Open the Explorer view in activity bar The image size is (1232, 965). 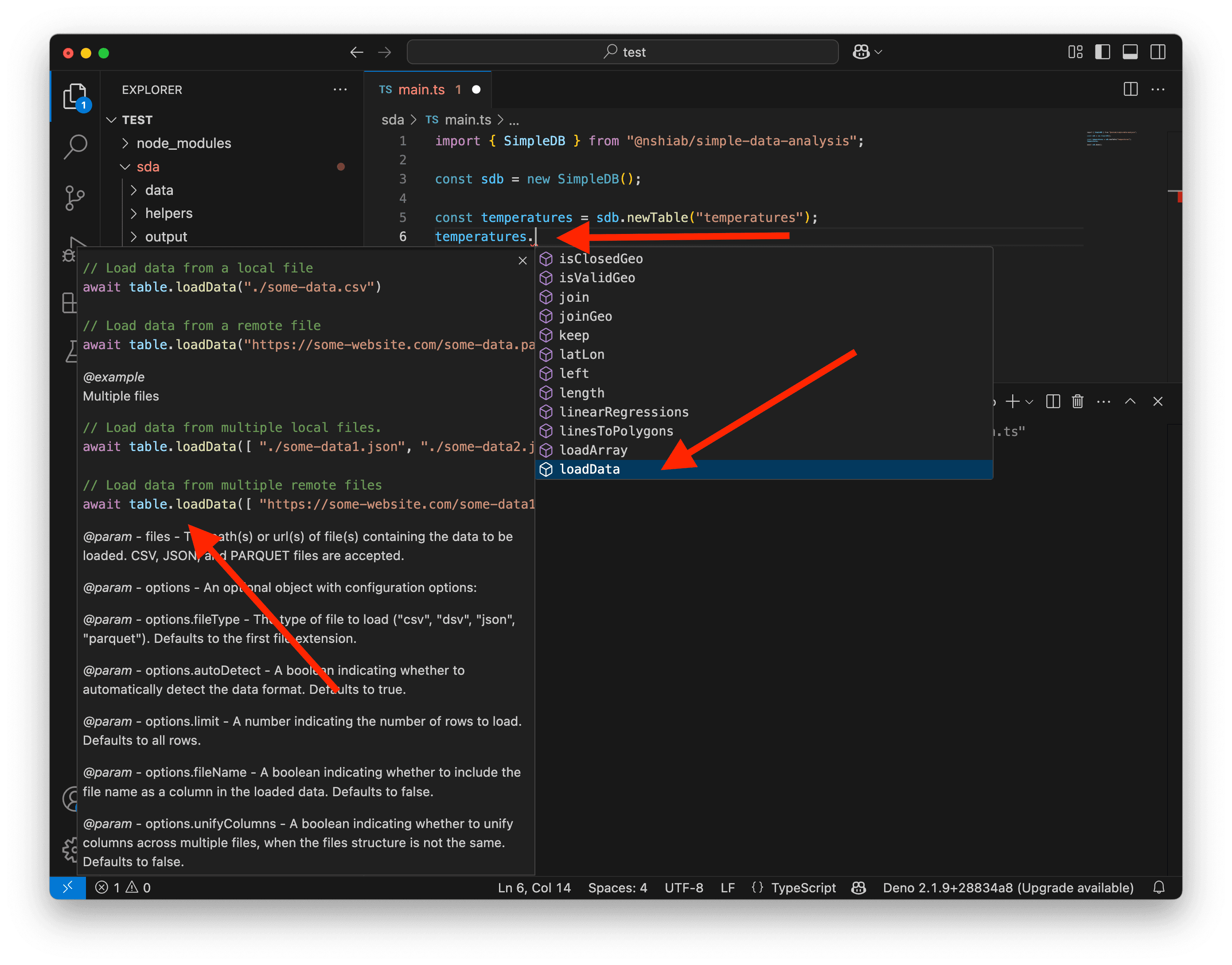[74, 96]
